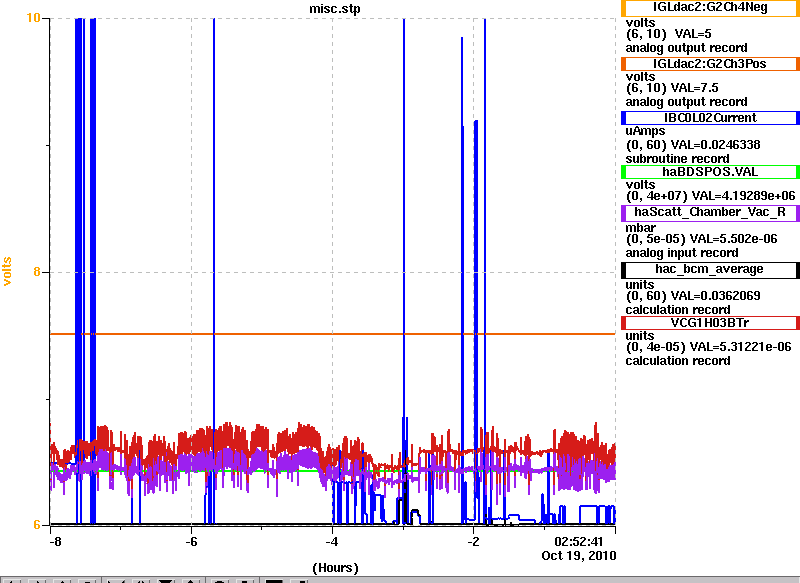The width and height of the screenshot is (800, 583).
Task: Click the VAL=0.0362069 value text
Action: (x=715, y=296)
